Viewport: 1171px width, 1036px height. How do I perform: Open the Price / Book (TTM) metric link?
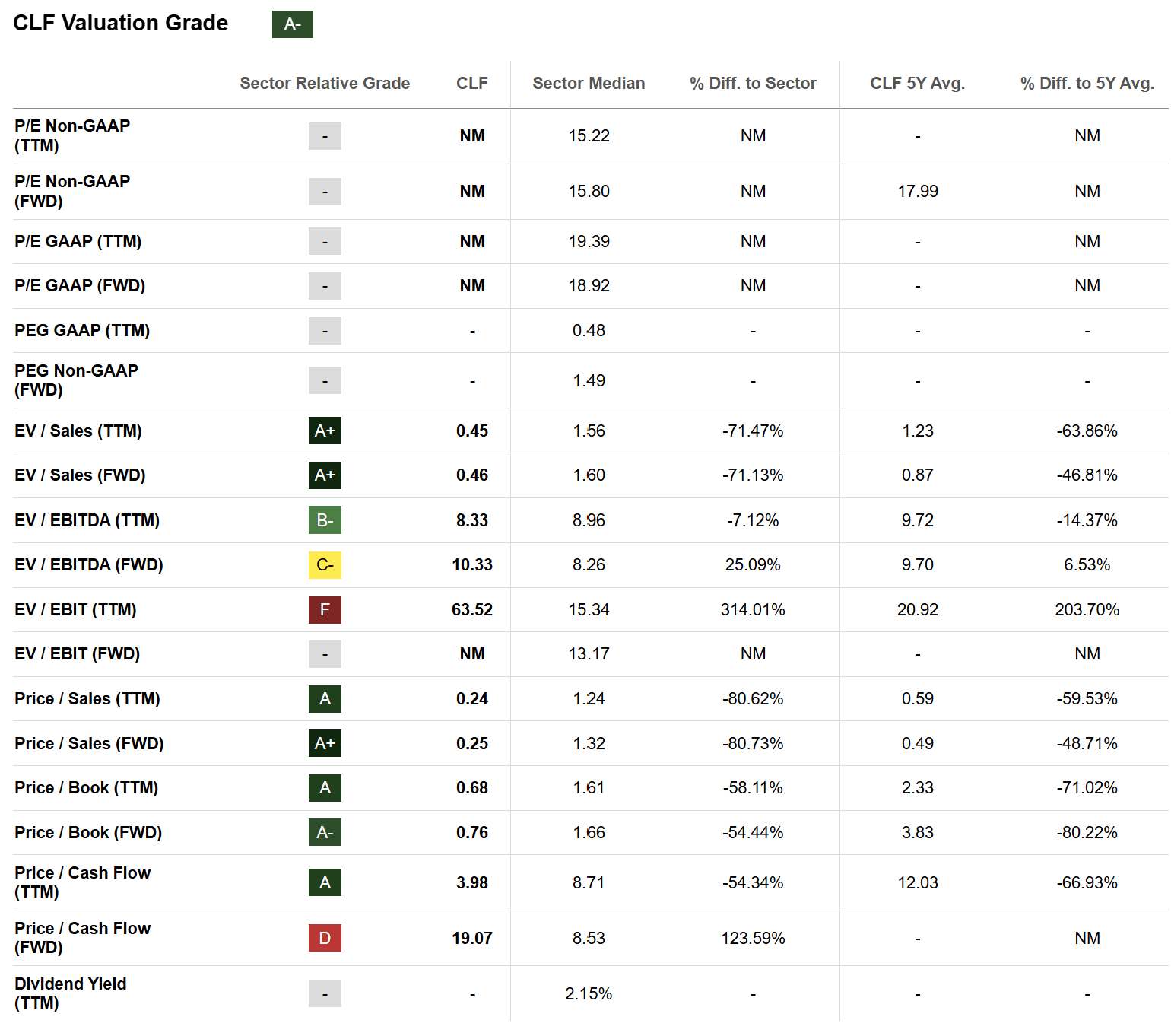(87, 788)
